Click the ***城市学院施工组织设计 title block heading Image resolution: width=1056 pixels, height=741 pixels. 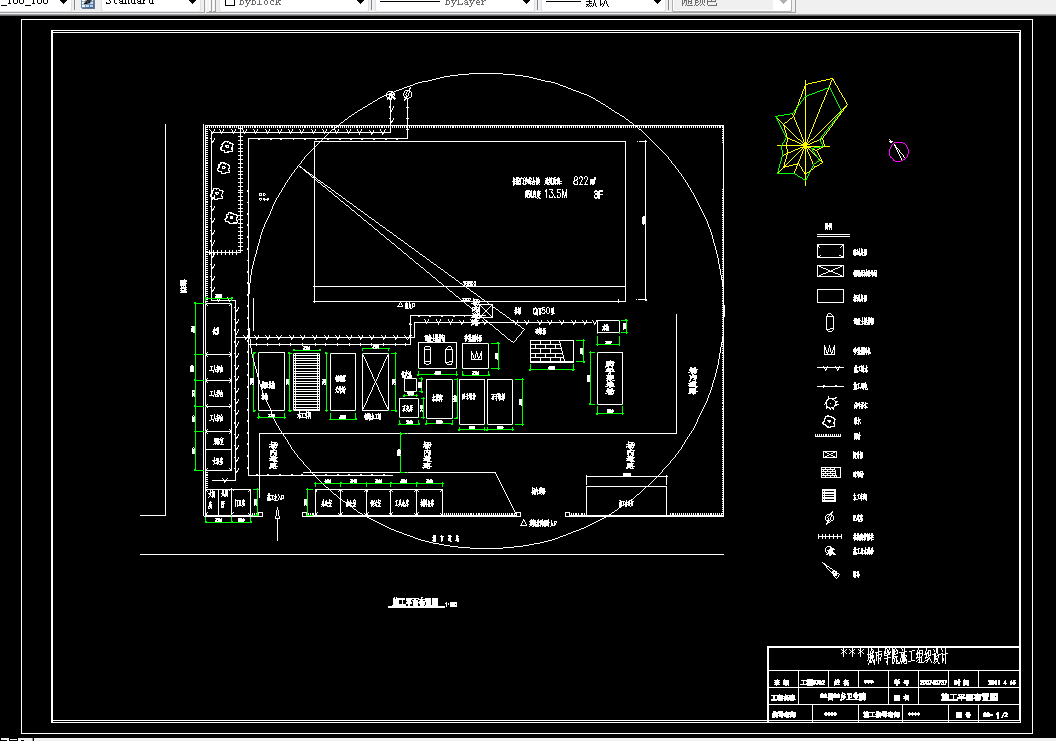point(894,655)
